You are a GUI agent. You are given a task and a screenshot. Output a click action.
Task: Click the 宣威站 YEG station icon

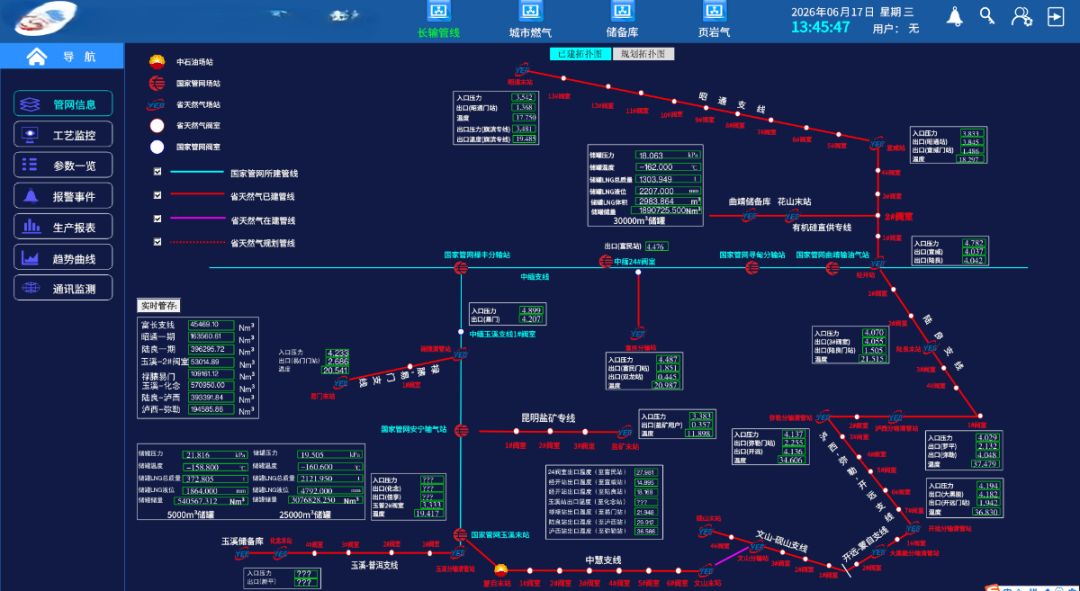(x=877, y=143)
